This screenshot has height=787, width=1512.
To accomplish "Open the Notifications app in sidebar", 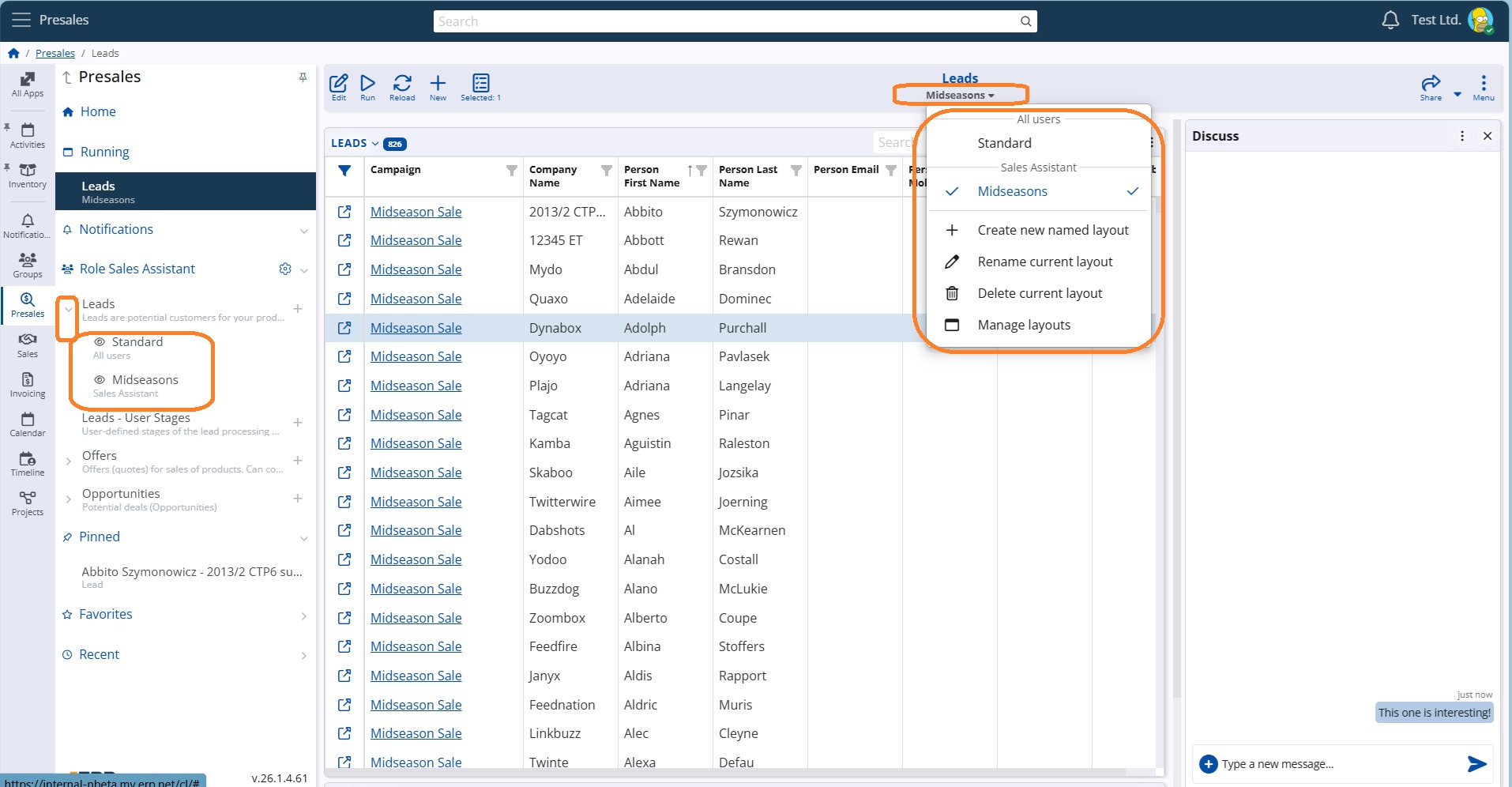I will [x=28, y=226].
